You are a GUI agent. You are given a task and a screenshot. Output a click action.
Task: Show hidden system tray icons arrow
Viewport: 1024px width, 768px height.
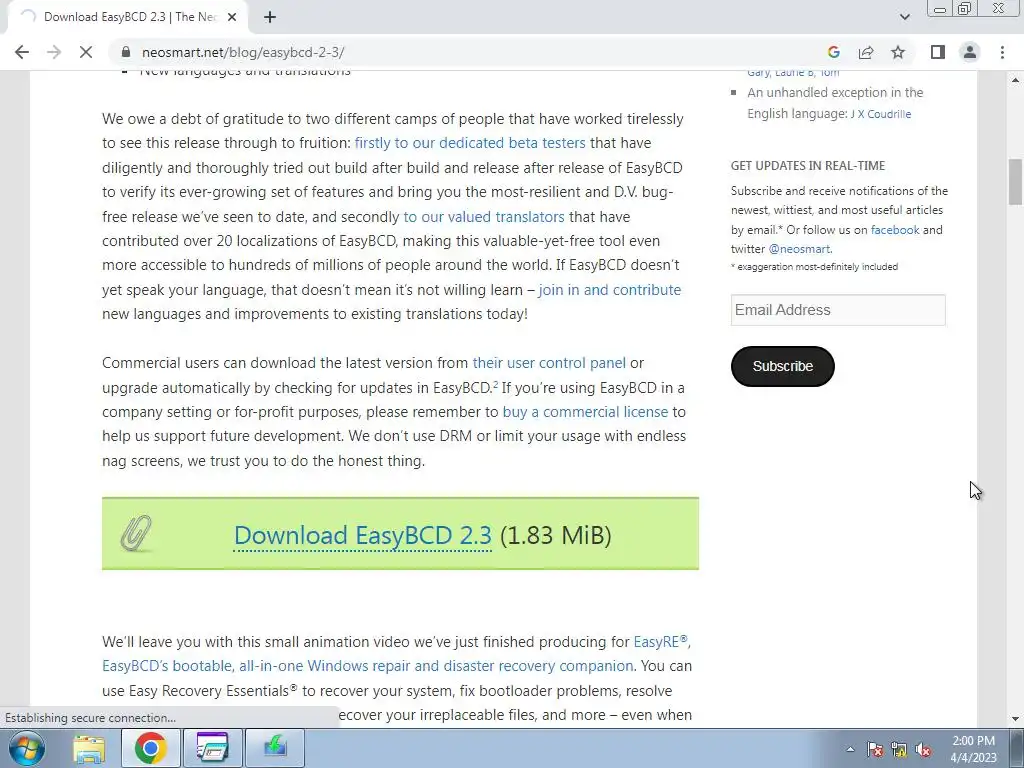(850, 749)
